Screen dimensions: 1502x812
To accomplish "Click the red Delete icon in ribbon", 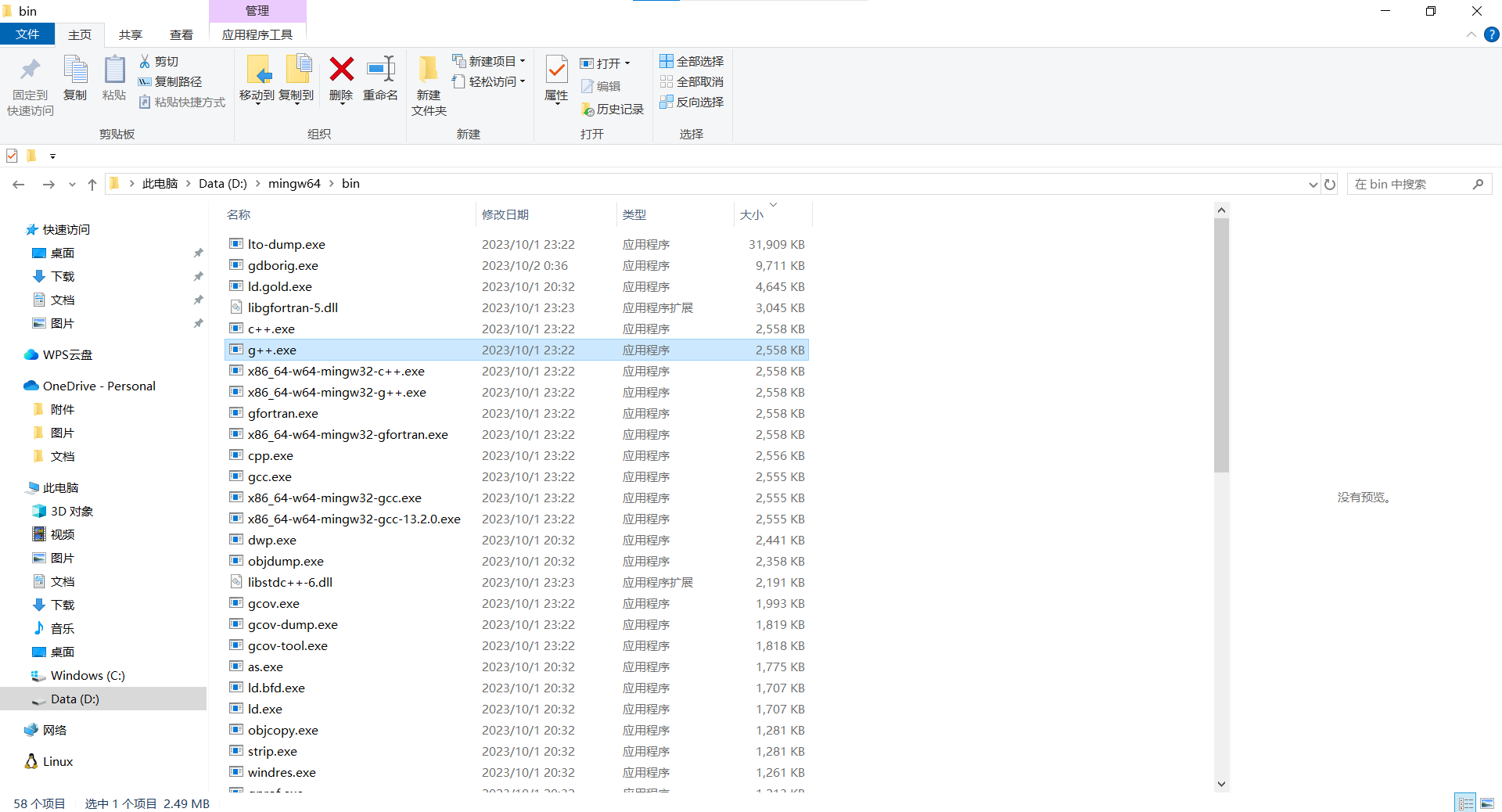I will [x=341, y=70].
